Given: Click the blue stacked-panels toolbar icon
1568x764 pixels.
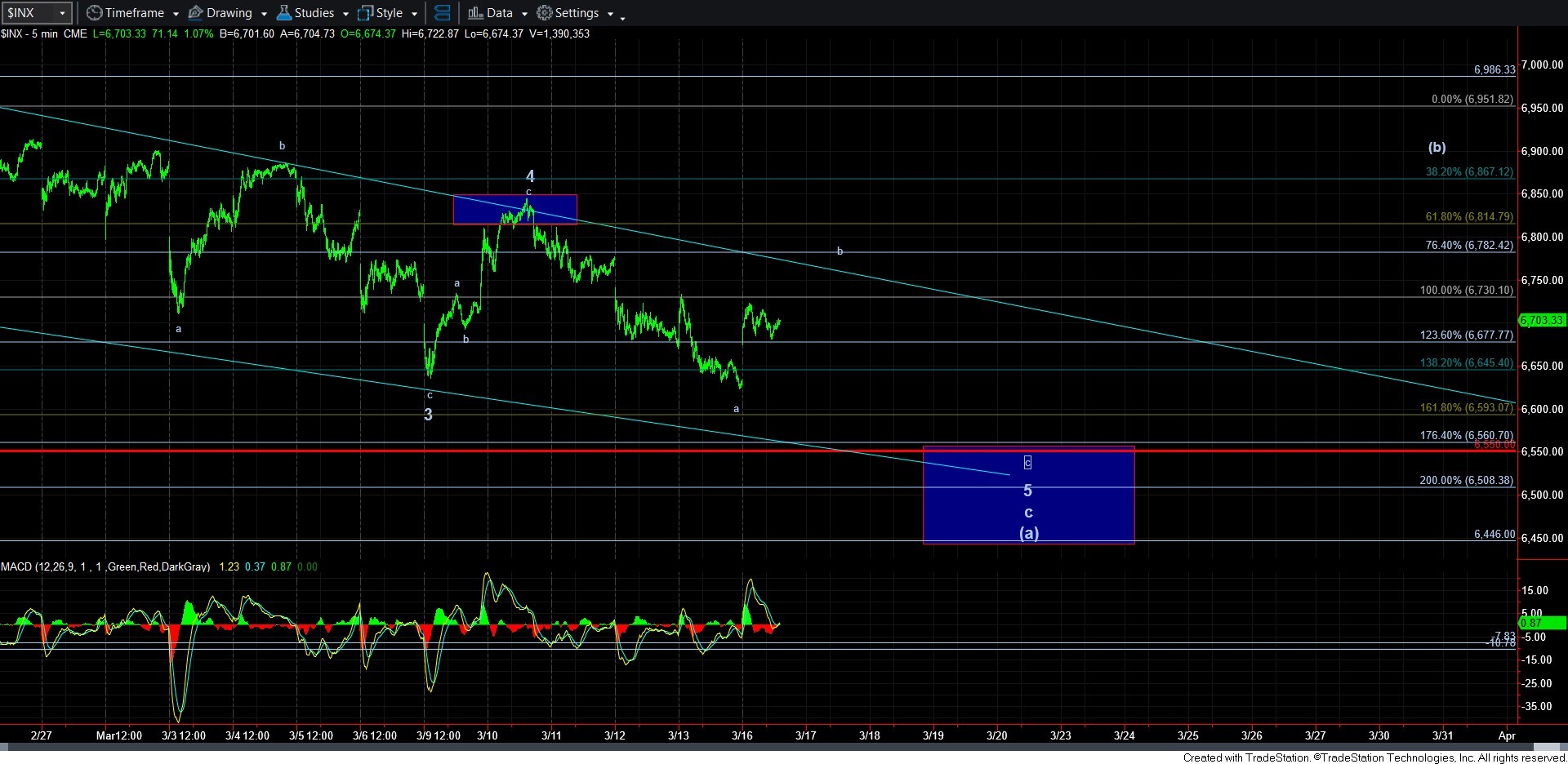Looking at the screenshot, I should [x=442, y=13].
